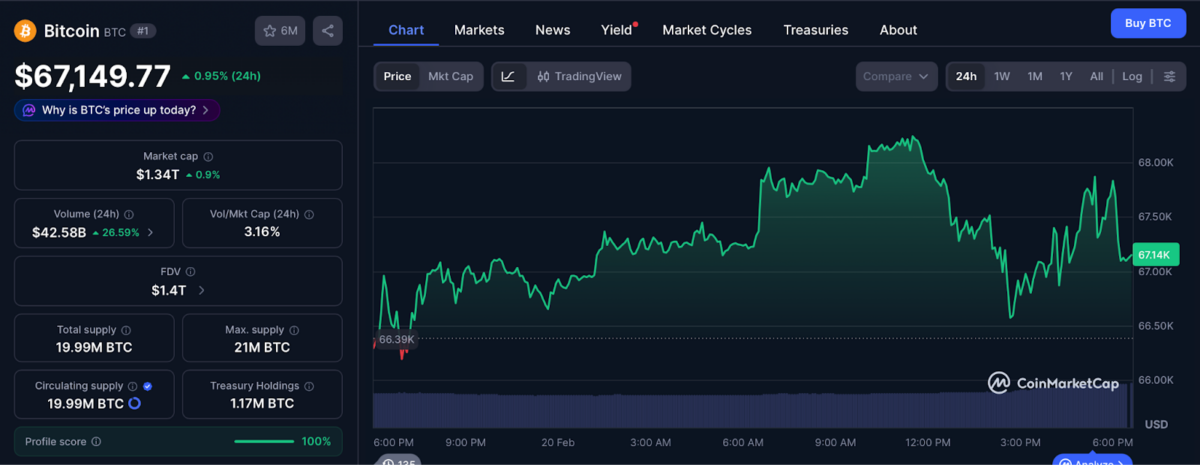
Task: Click the $42.58B volume value
Action: point(59,232)
